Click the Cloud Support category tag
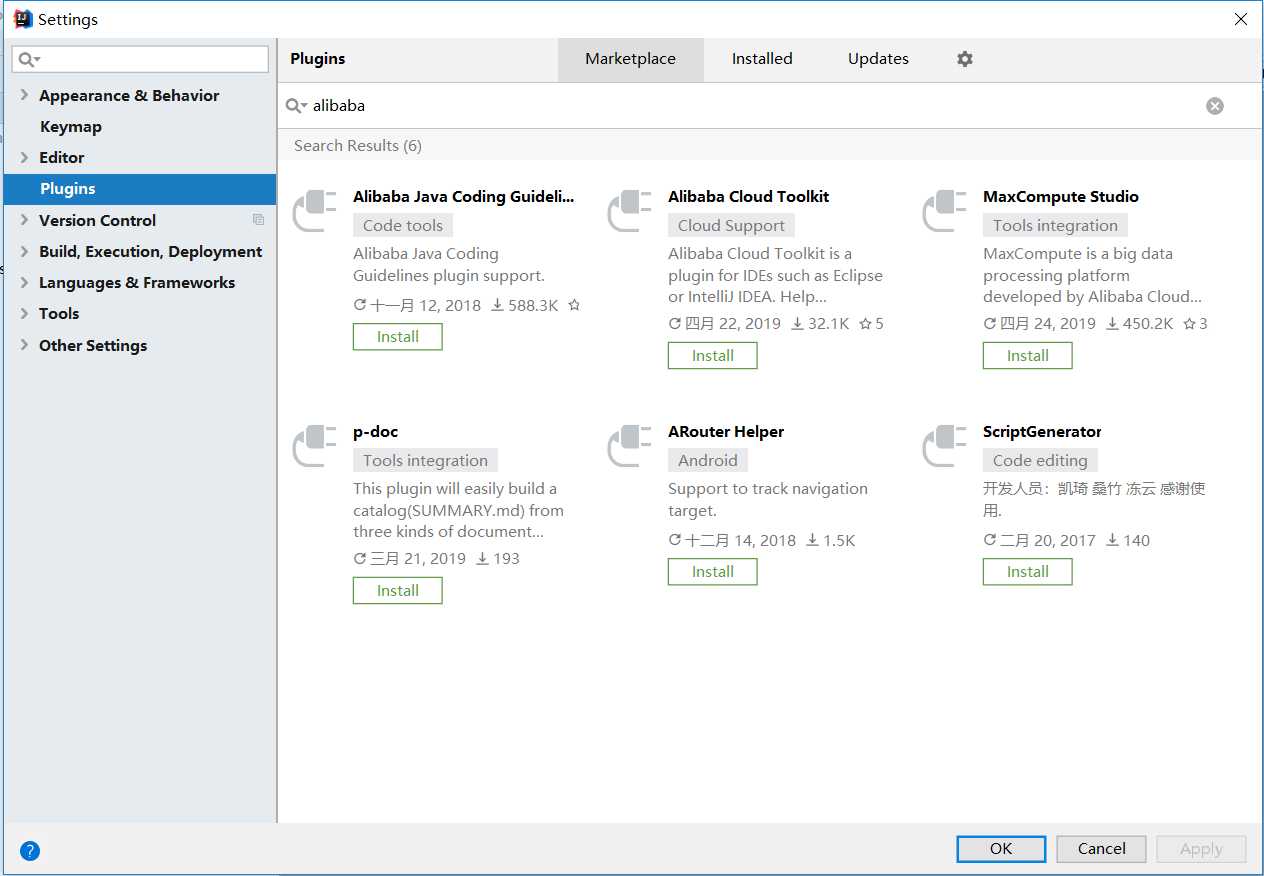The height and width of the screenshot is (876, 1264). click(731, 226)
